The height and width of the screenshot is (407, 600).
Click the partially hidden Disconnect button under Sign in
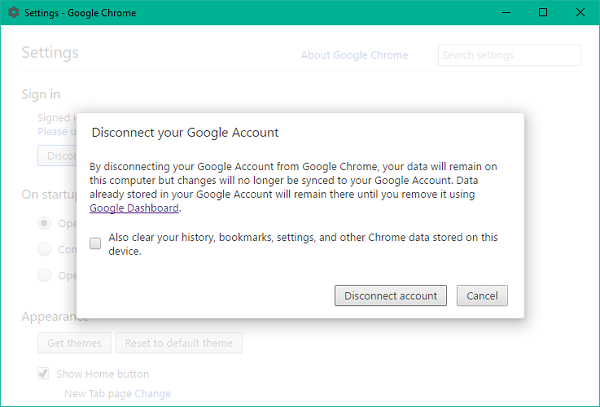pyautogui.click(x=56, y=155)
